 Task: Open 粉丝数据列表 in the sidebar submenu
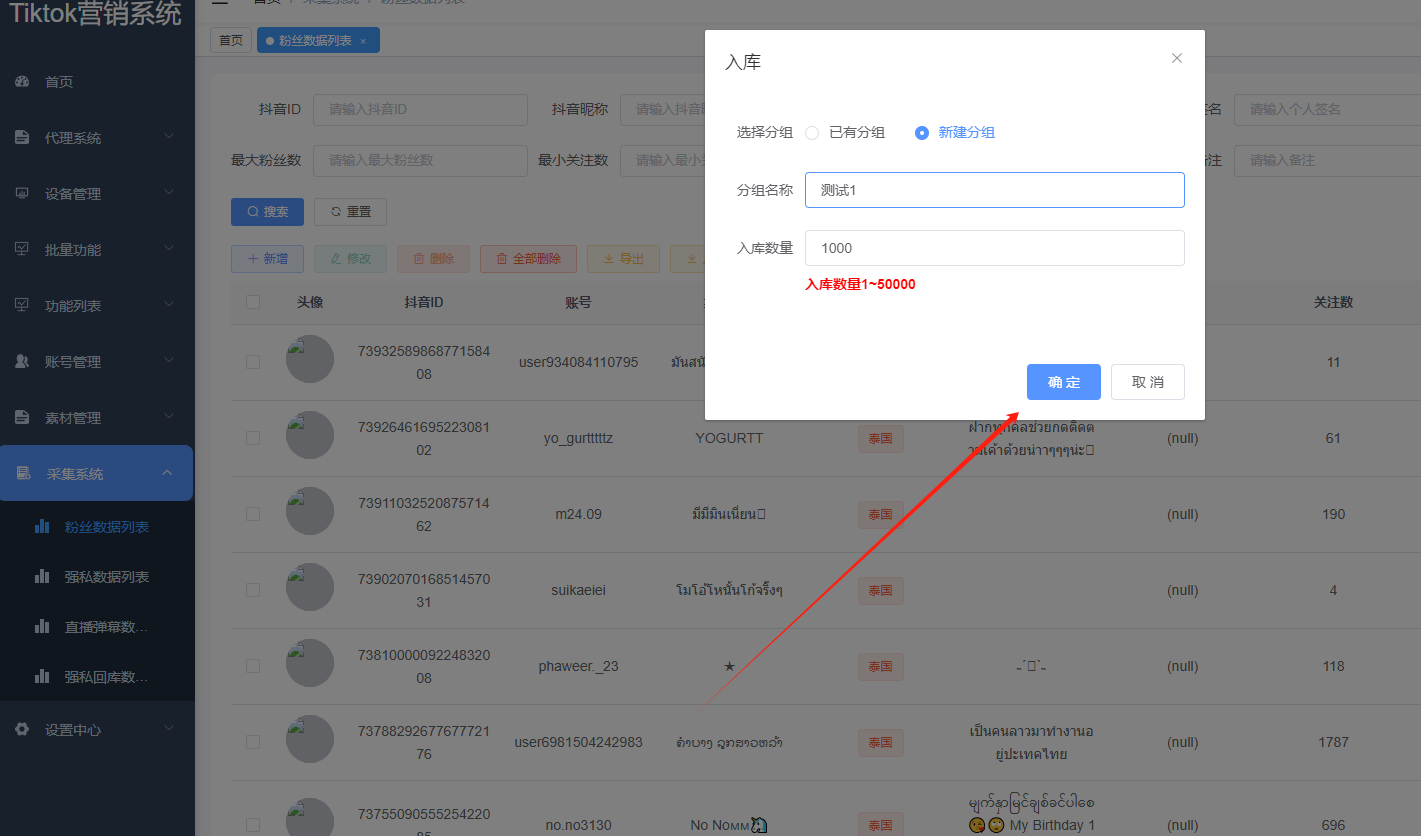click(x=107, y=526)
